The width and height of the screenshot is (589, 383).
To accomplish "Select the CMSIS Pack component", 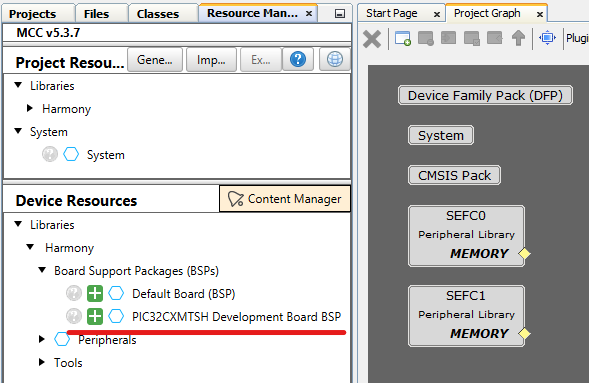I will point(455,175).
